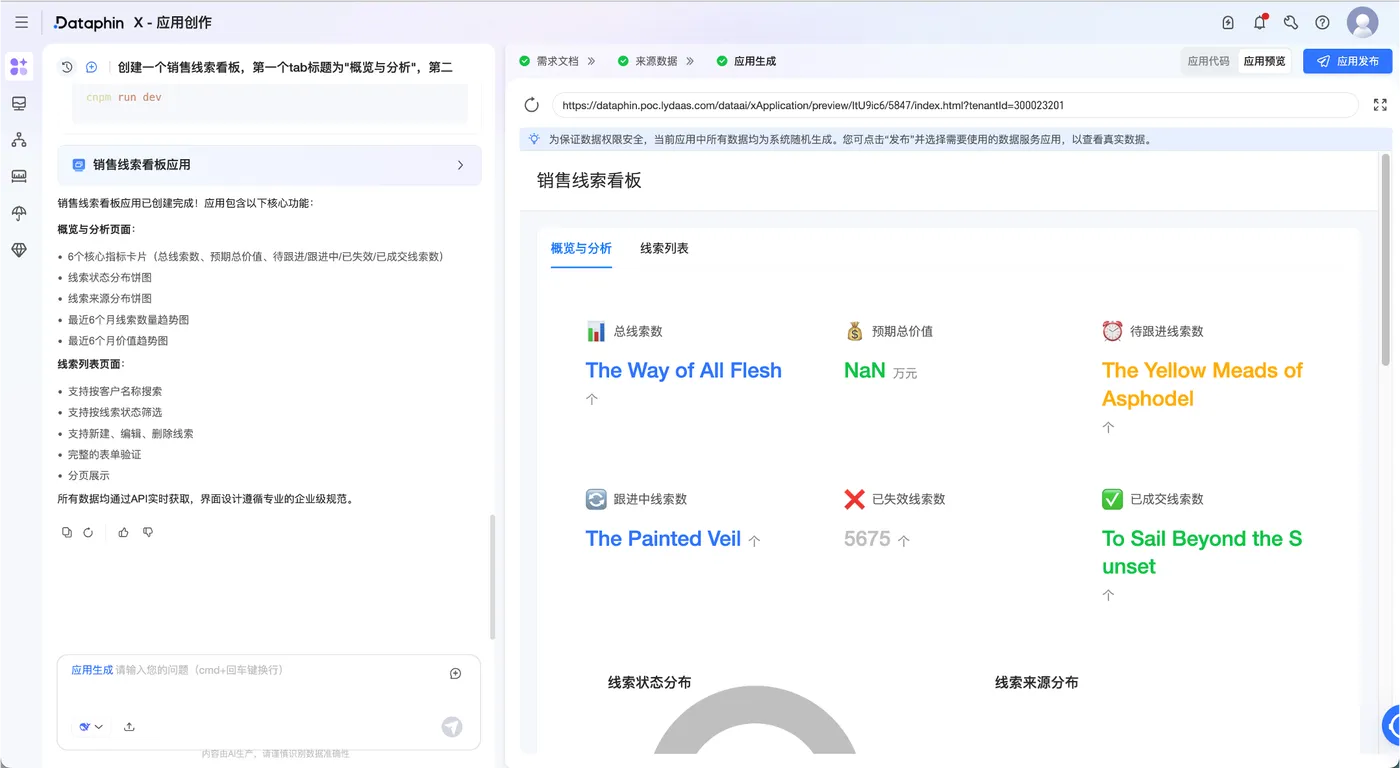Click the 销售线索看板 page title

(x=589, y=181)
